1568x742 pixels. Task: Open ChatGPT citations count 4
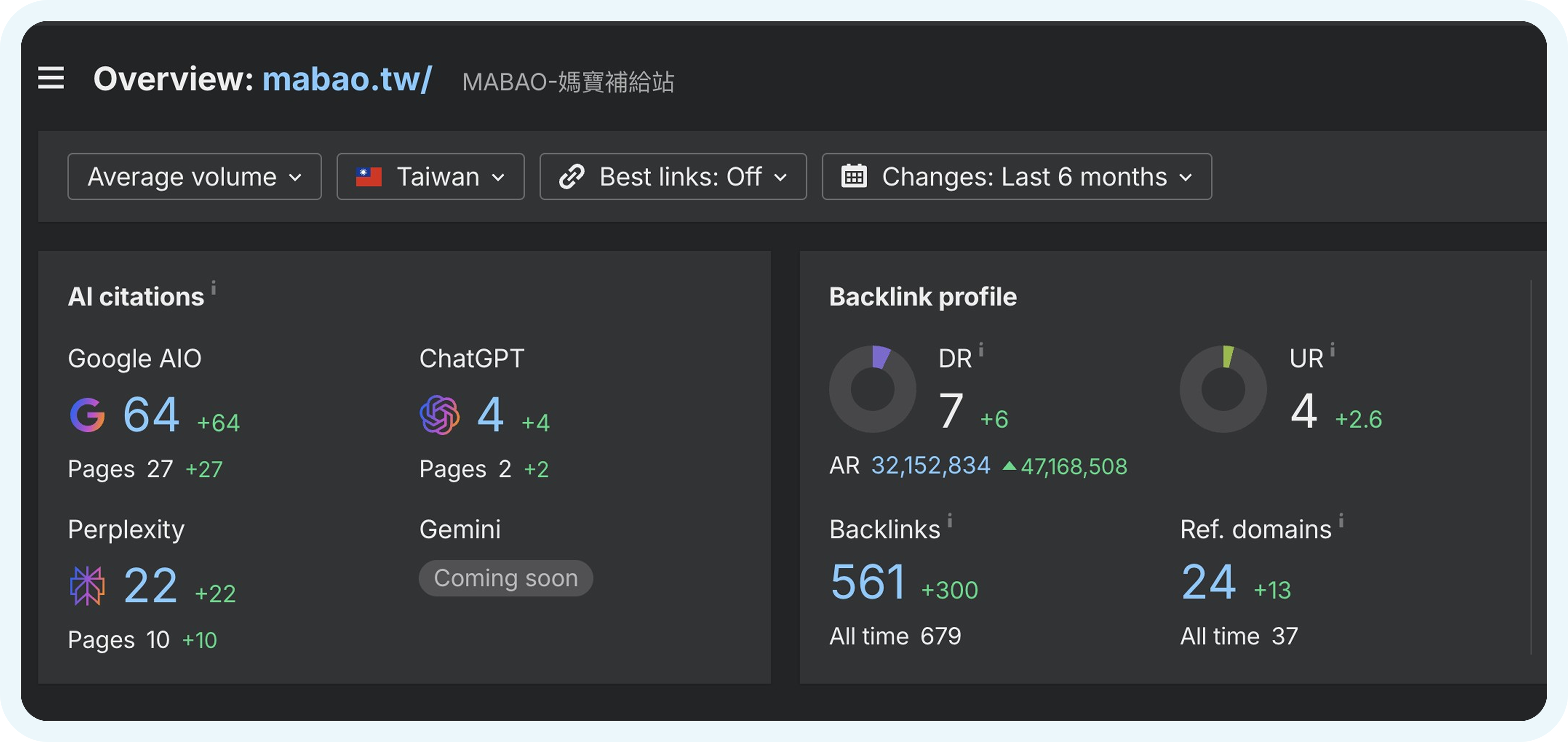[x=490, y=414]
